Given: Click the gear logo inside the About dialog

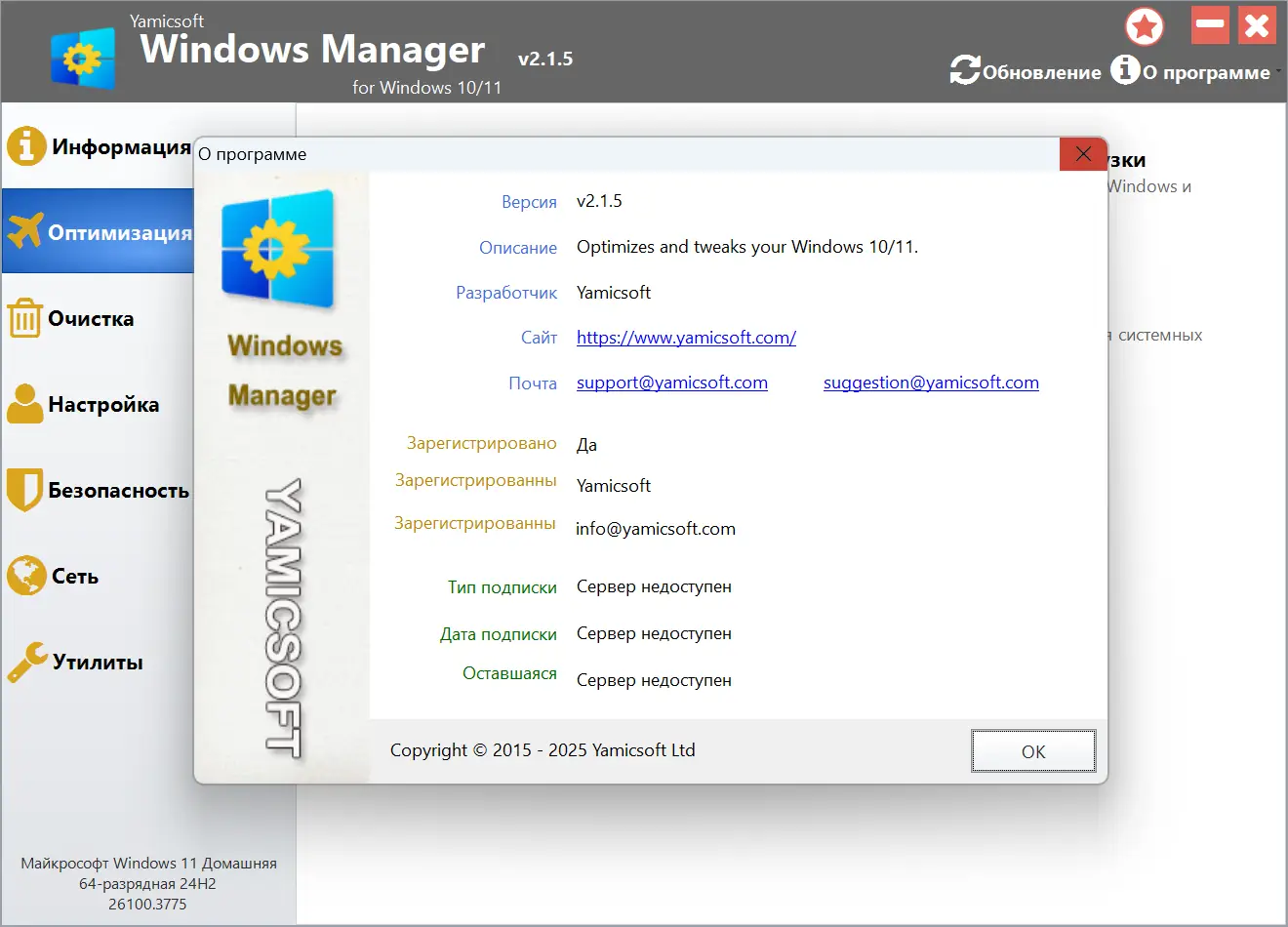Looking at the screenshot, I should tap(278, 249).
